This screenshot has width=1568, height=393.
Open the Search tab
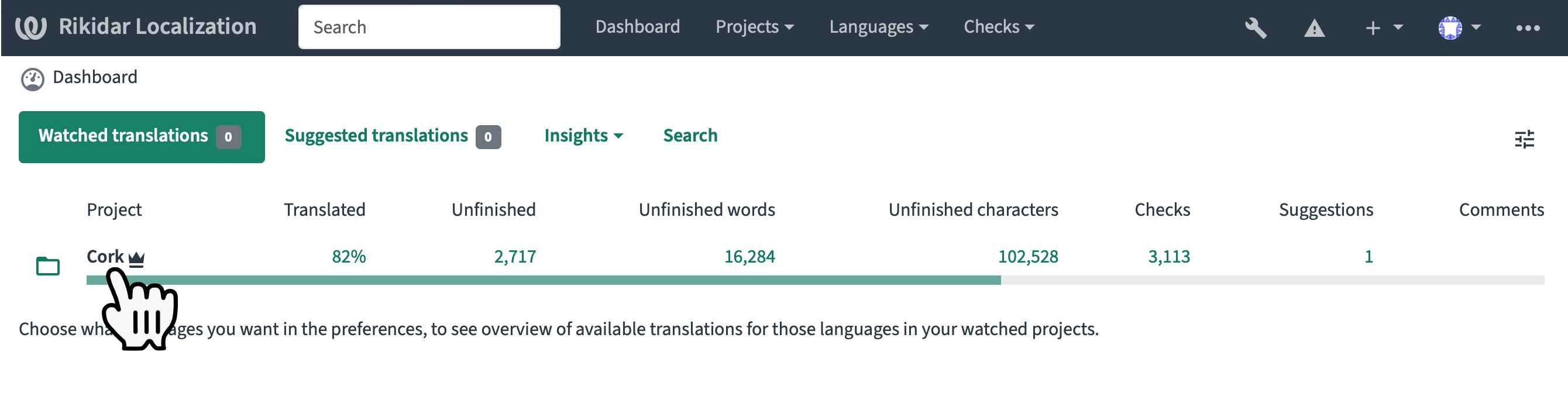click(x=690, y=136)
